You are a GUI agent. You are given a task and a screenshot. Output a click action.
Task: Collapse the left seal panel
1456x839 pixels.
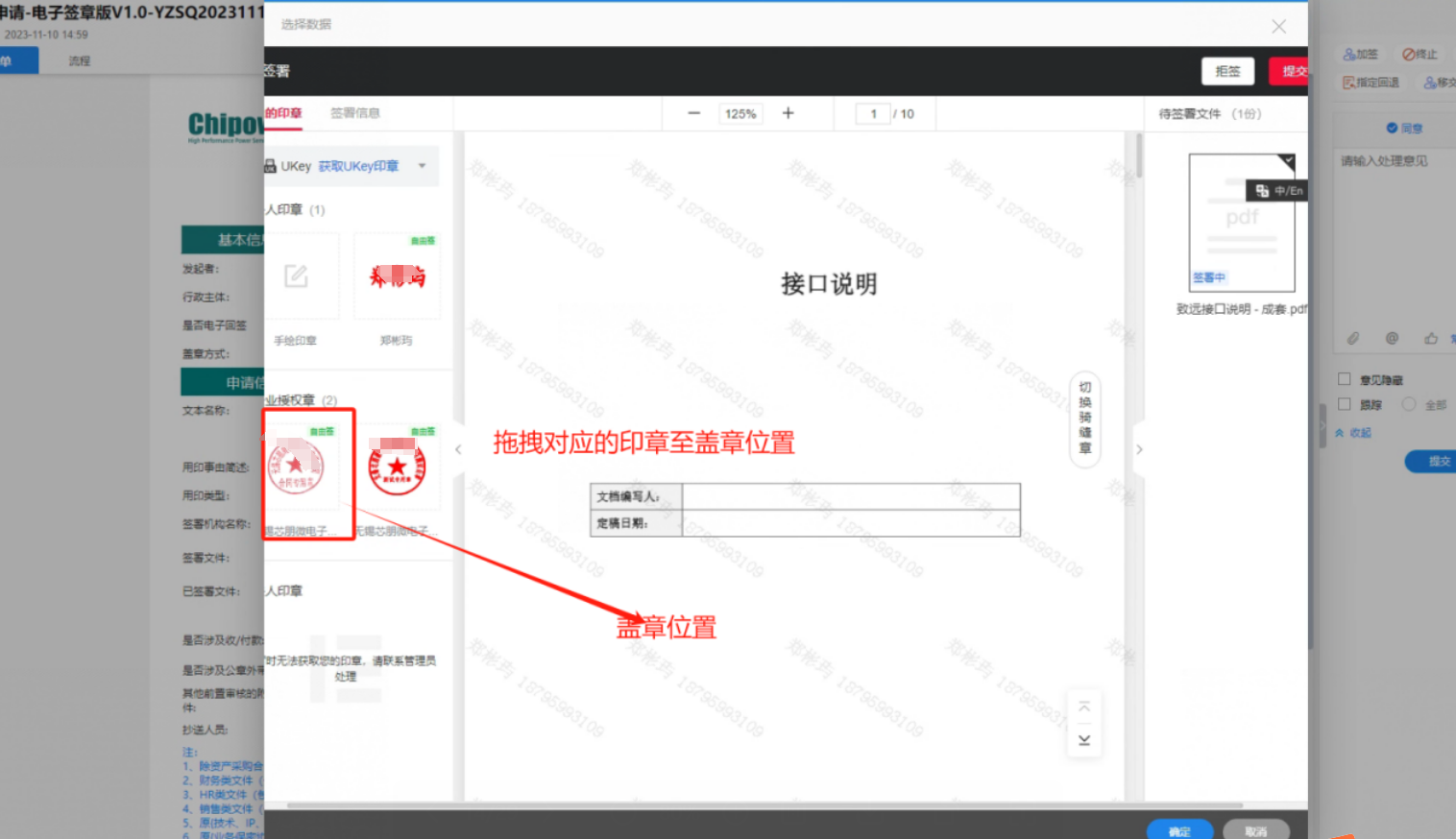pos(458,449)
